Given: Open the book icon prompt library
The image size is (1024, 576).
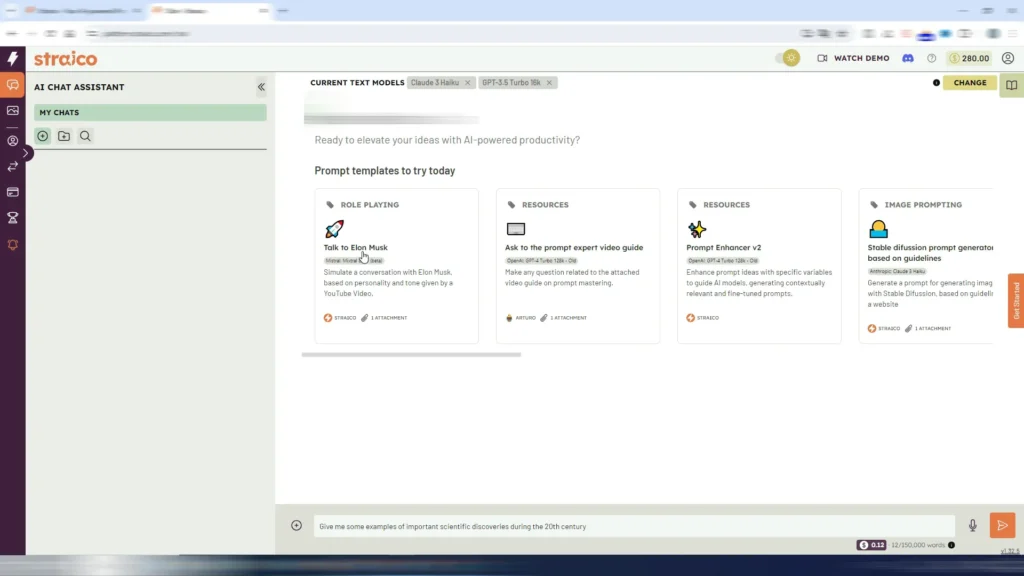Looking at the screenshot, I should (1012, 85).
